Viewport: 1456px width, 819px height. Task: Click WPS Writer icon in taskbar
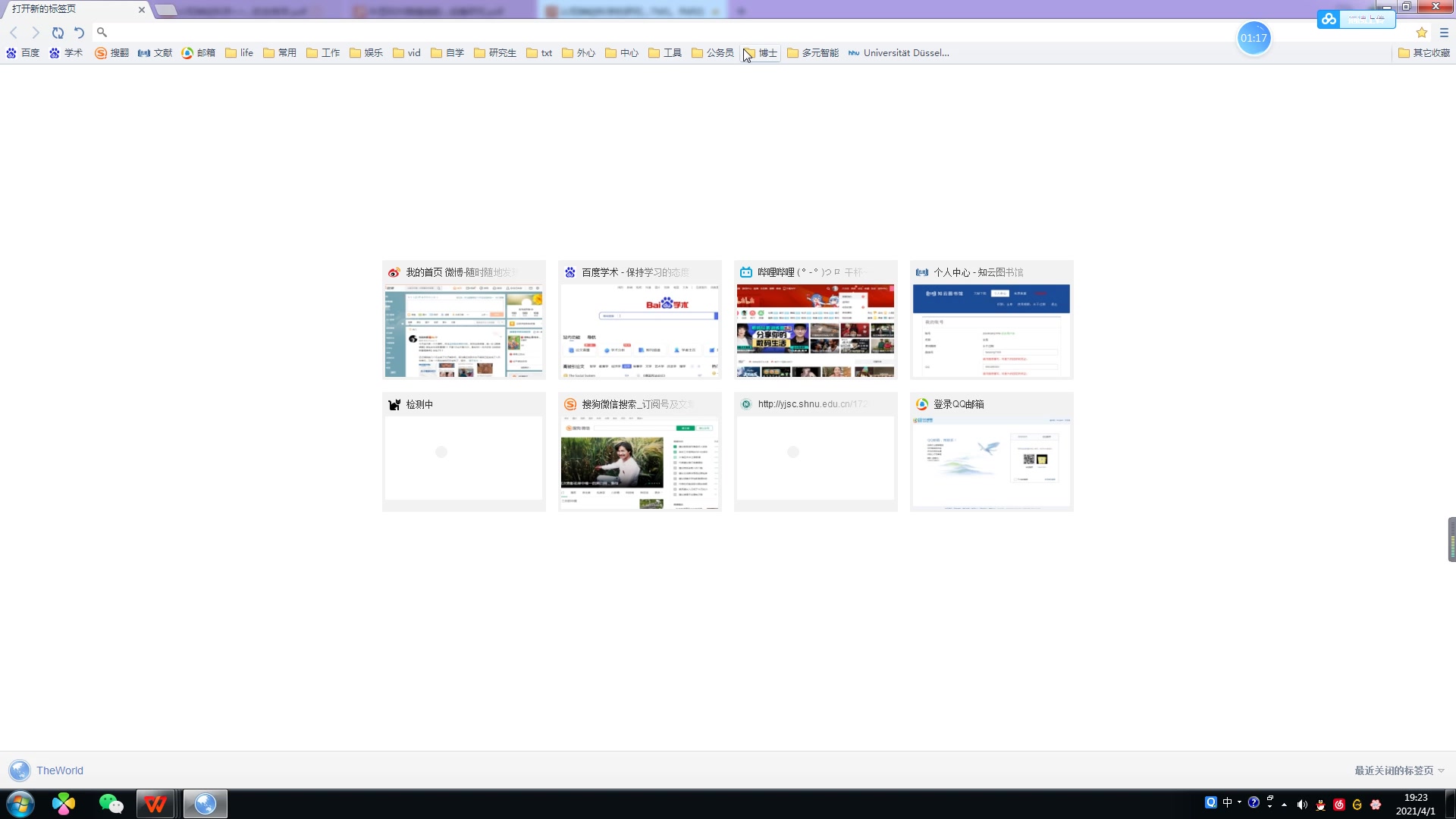tap(157, 803)
